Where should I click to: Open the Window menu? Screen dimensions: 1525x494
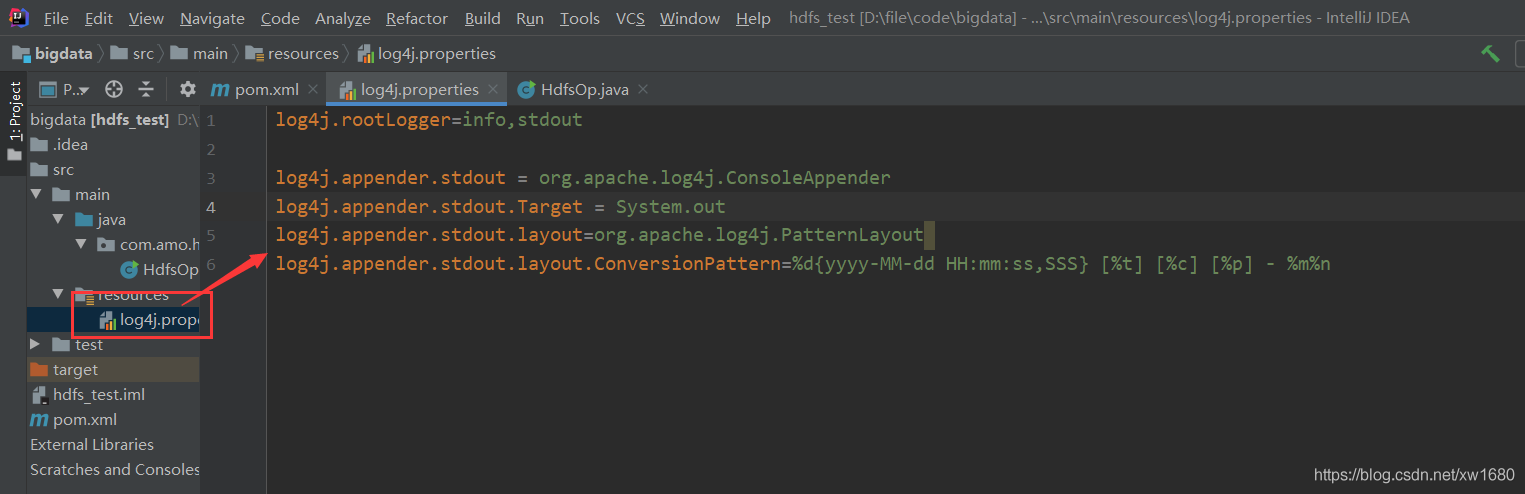tap(690, 18)
